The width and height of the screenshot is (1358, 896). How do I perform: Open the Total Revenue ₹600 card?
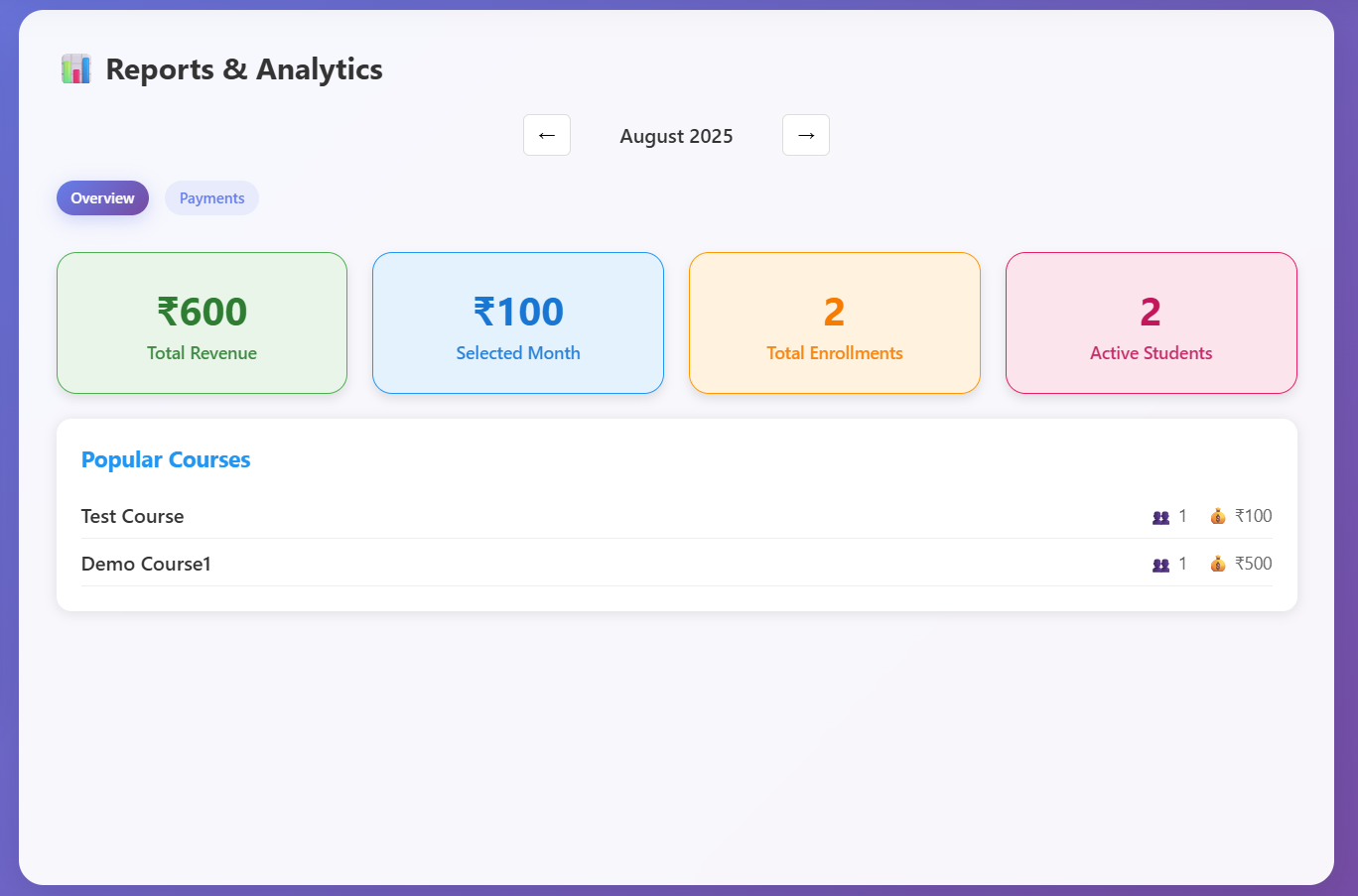[202, 322]
